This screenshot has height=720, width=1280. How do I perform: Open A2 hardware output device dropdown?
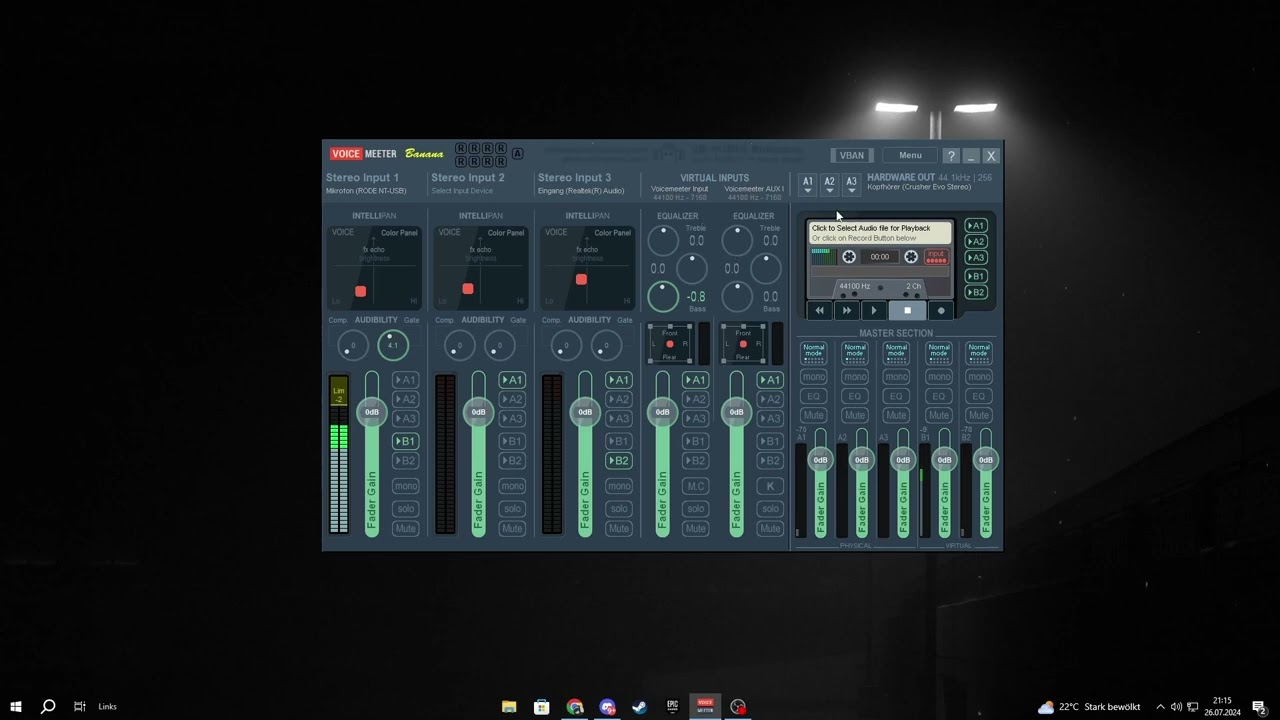coord(829,185)
